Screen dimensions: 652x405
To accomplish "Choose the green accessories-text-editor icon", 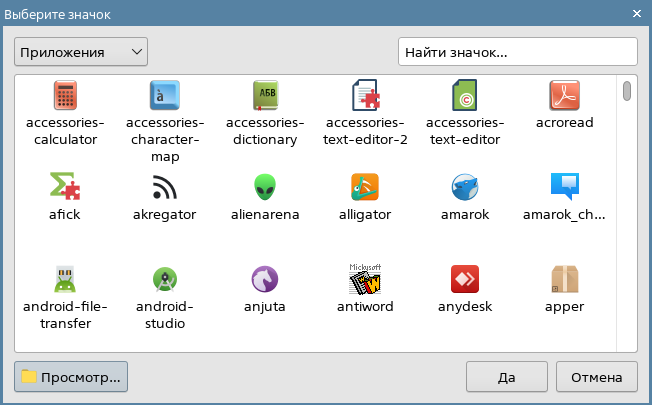I will (x=465, y=95).
